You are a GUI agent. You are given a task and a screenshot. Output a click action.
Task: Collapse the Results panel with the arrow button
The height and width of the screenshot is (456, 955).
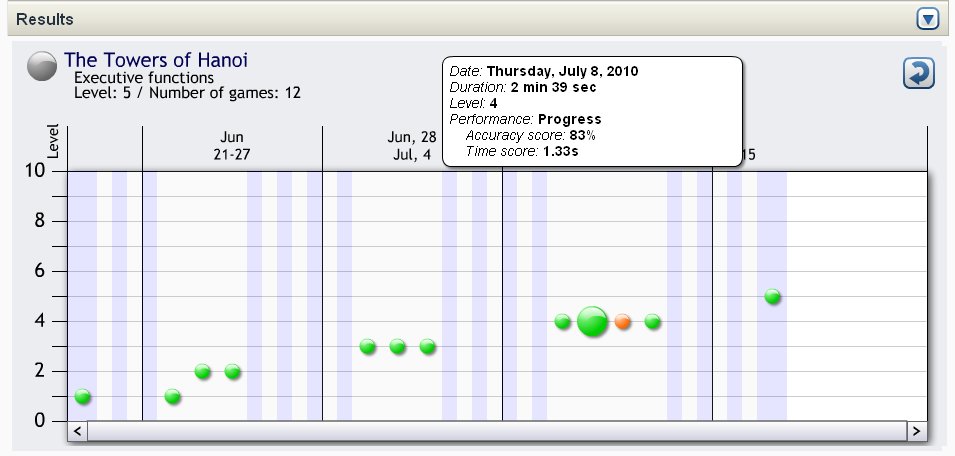928,19
